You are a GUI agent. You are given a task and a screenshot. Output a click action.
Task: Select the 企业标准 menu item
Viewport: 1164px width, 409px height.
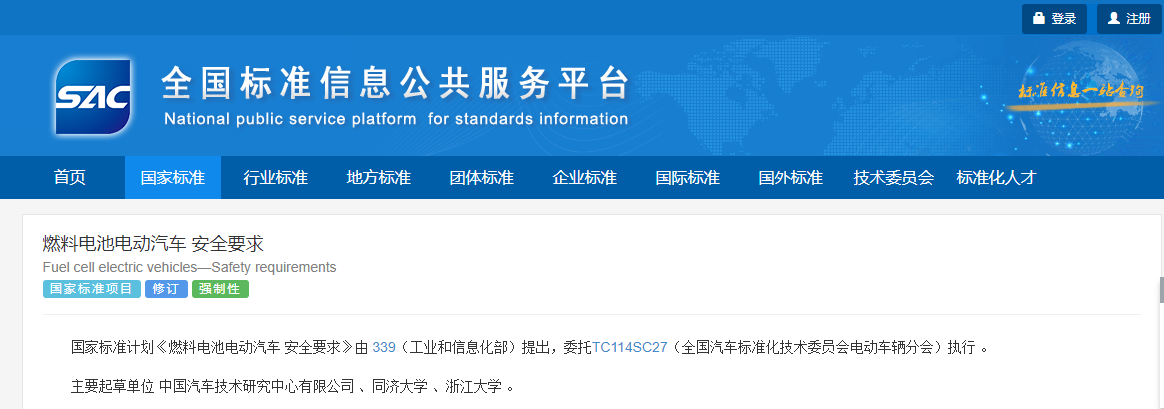[584, 178]
